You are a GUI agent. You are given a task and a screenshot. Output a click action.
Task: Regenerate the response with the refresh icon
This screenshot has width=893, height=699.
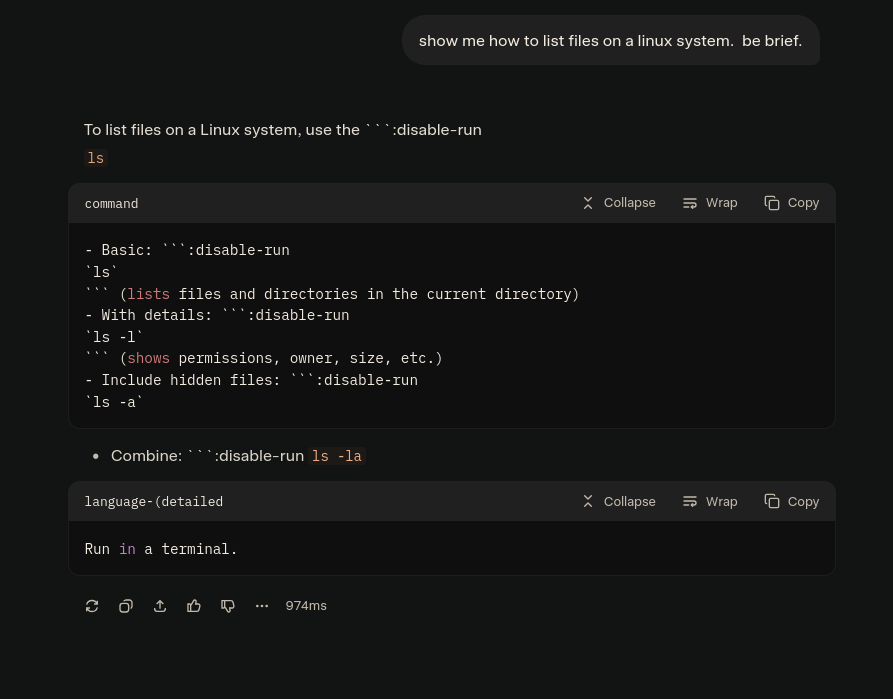pos(92,606)
